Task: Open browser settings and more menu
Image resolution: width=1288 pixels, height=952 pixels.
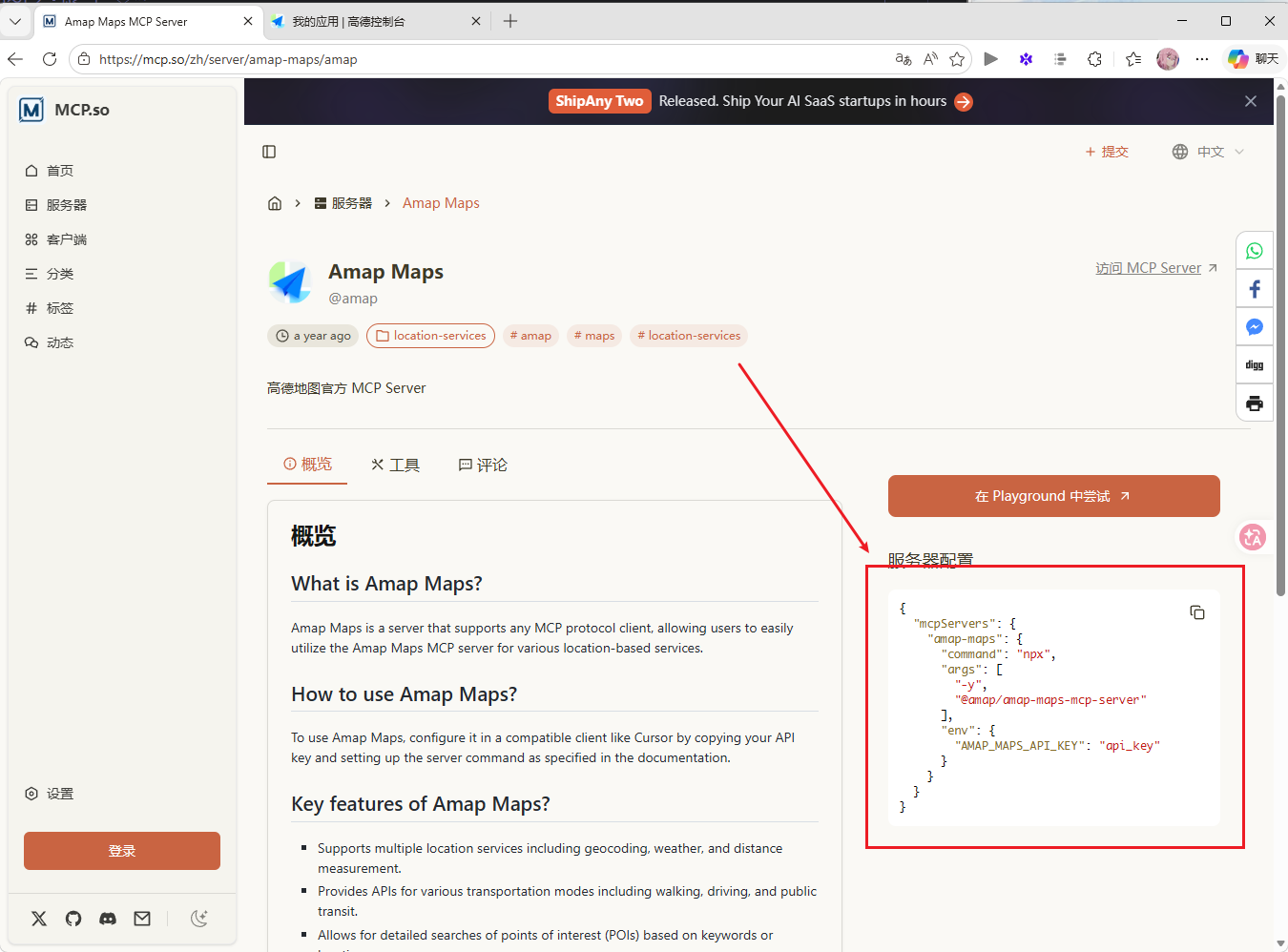Action: coord(1202,59)
